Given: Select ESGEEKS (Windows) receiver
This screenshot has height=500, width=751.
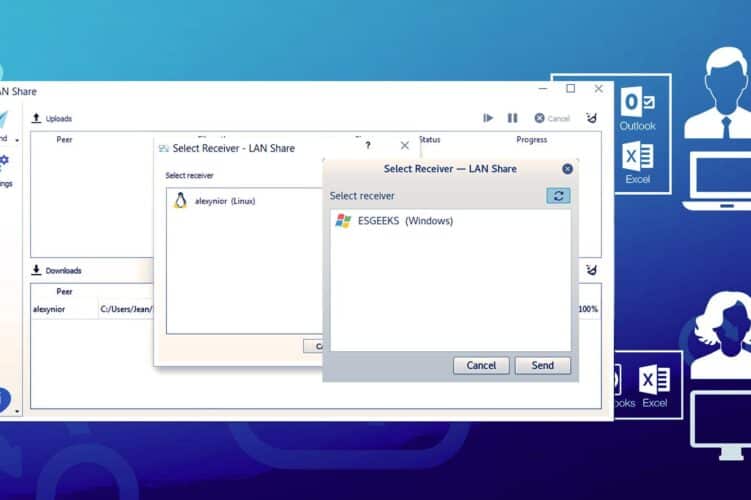Looking at the screenshot, I should coord(450,221).
